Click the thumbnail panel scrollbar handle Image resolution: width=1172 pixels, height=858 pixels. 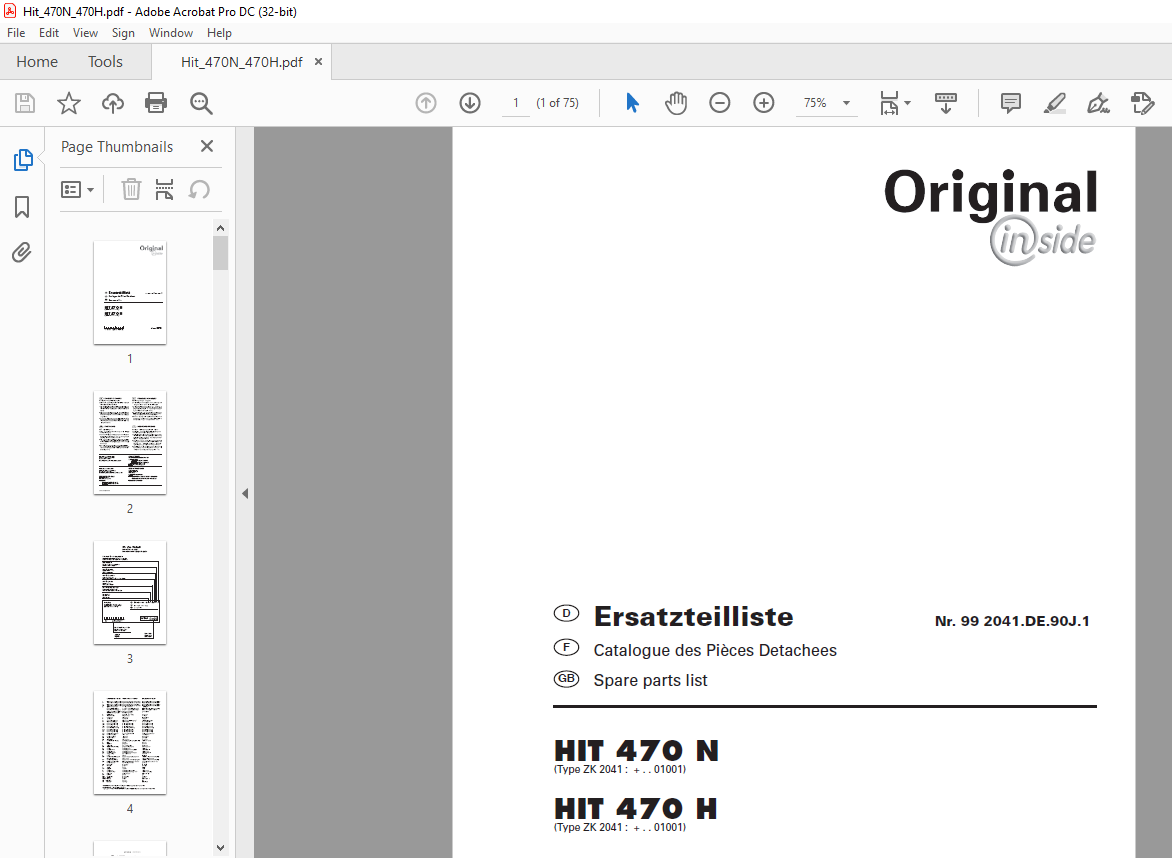tap(220, 253)
